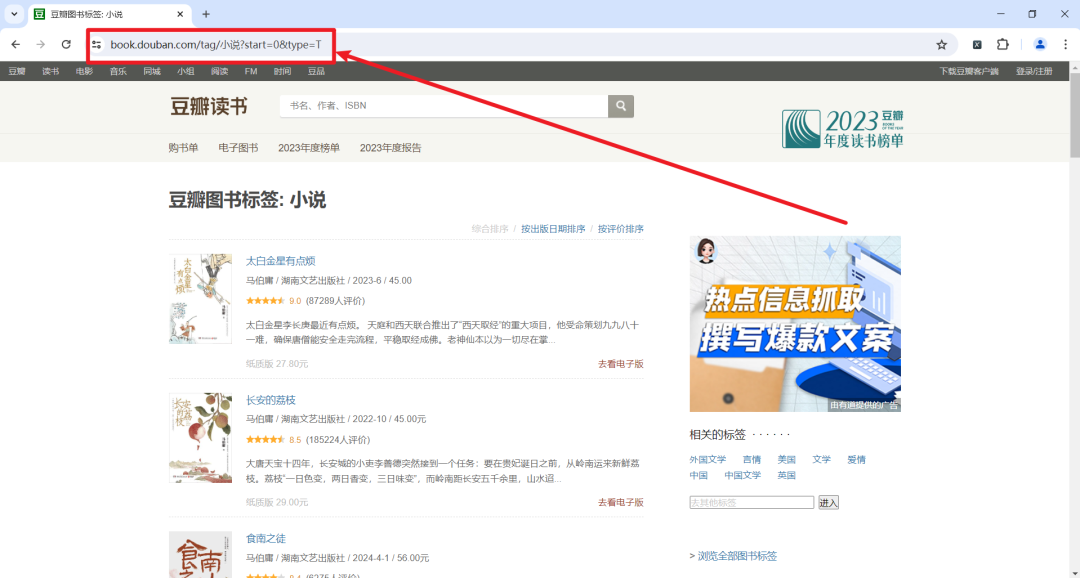Click 纸质版 29.00元 link
The height and width of the screenshot is (578, 1080).
pos(277,502)
